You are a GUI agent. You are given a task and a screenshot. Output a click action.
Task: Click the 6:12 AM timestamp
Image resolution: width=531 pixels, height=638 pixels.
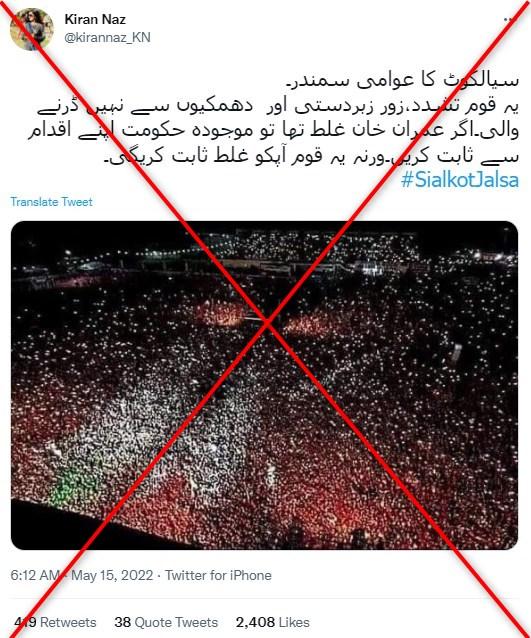pyautogui.click(x=35, y=575)
